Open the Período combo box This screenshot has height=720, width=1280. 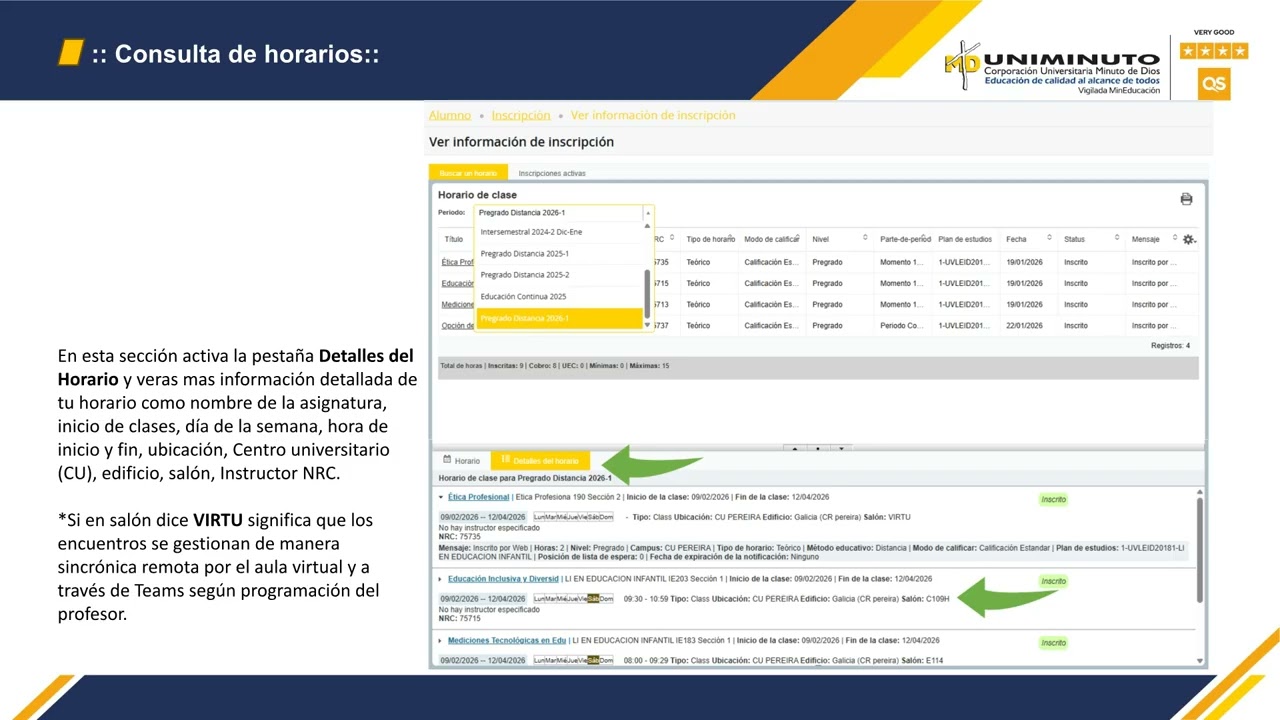(x=563, y=213)
